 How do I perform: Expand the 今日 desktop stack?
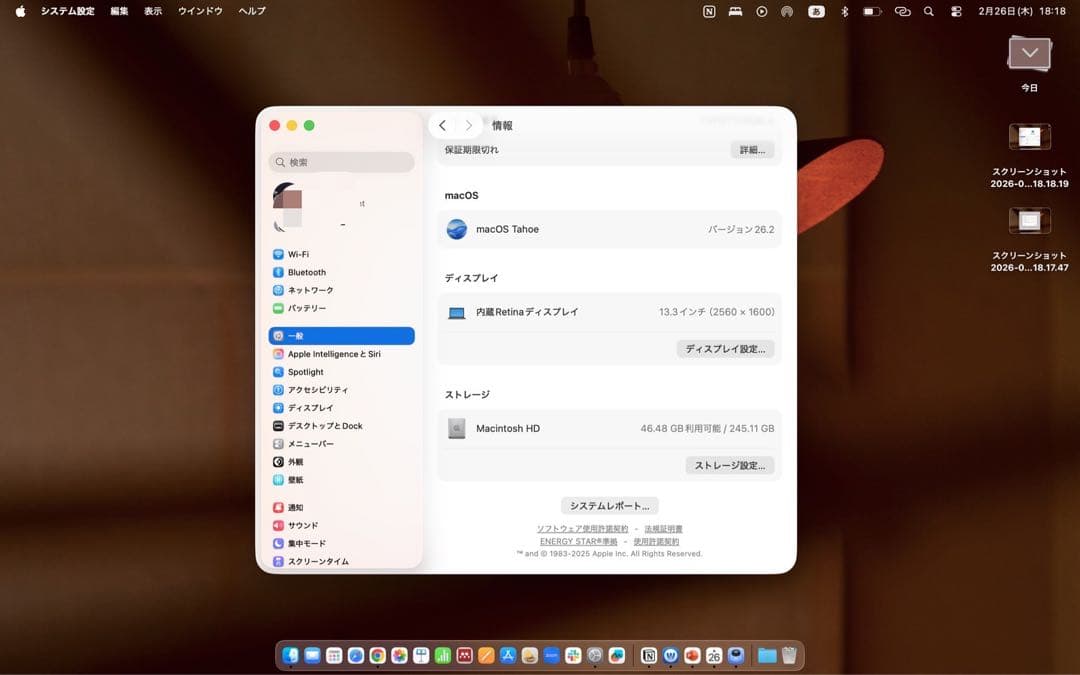(x=1029, y=54)
